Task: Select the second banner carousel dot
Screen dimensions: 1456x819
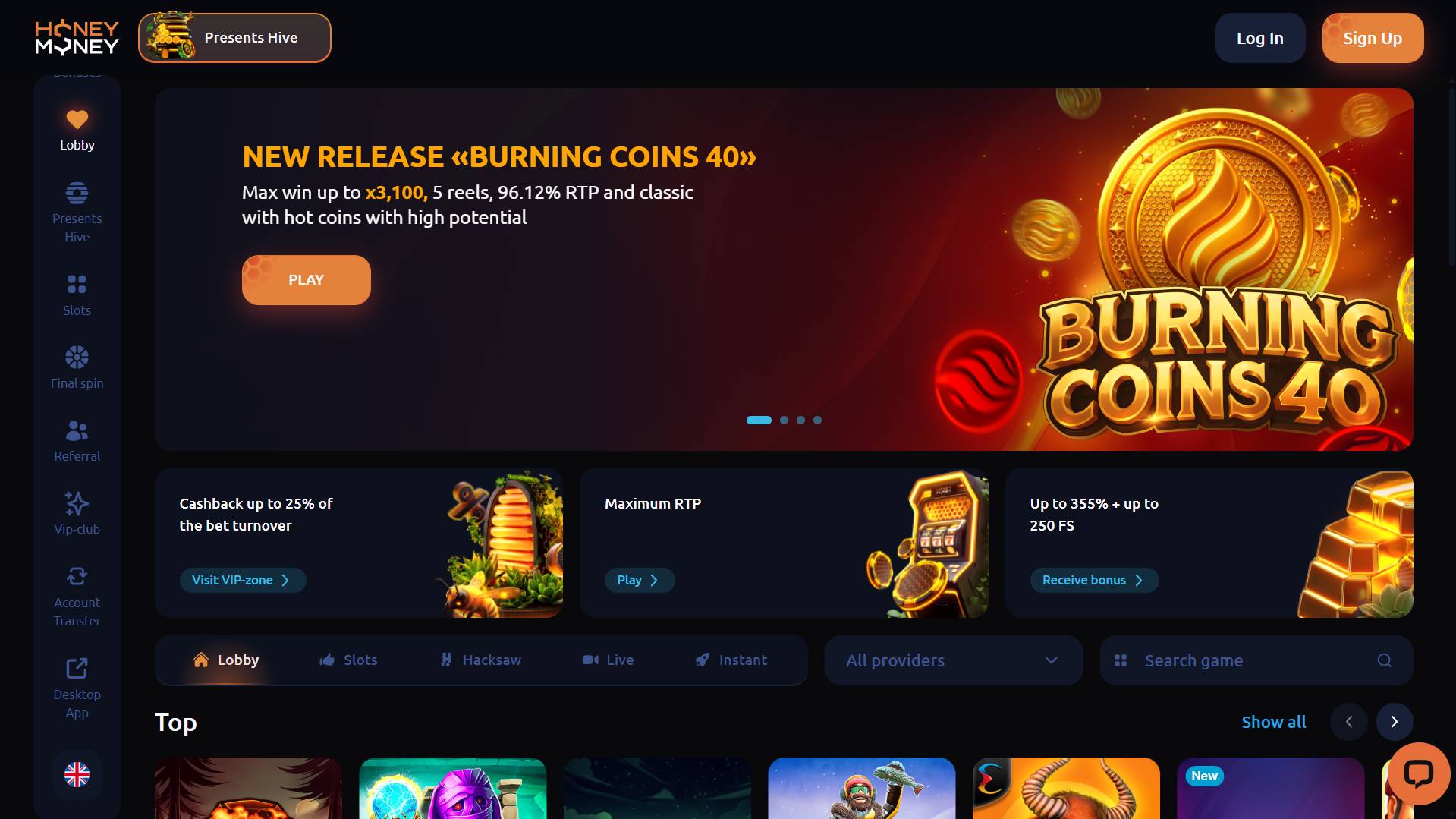Action: click(x=784, y=420)
